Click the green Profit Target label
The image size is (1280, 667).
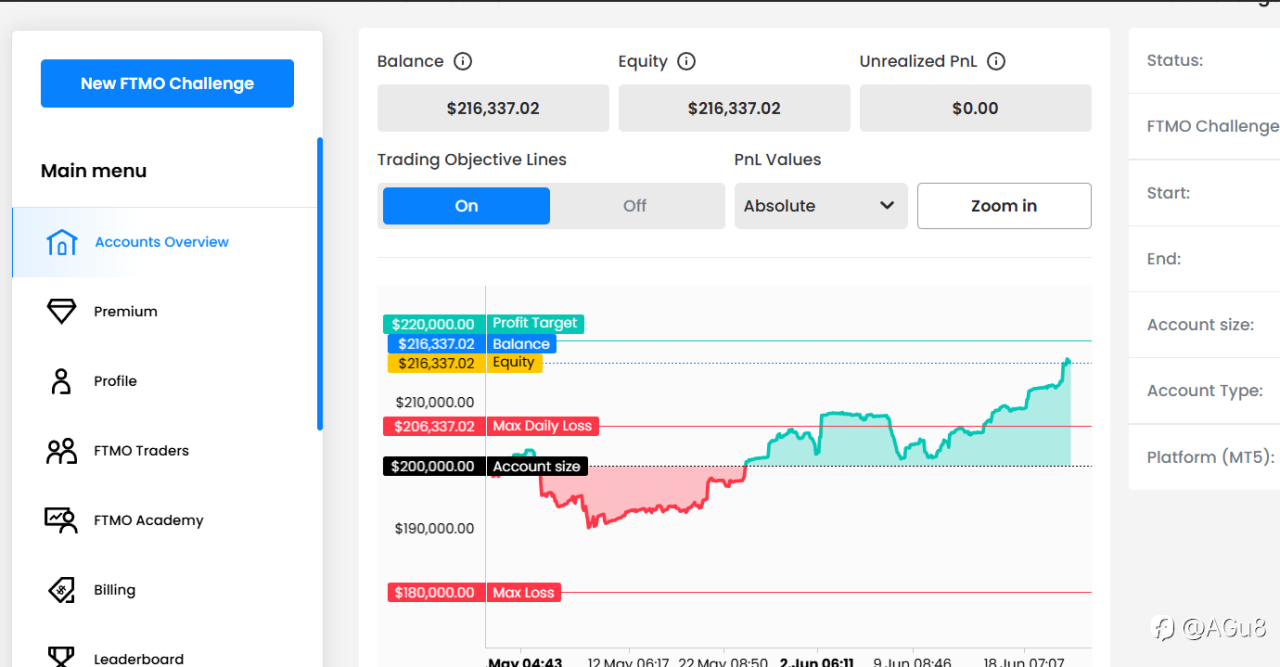click(535, 323)
